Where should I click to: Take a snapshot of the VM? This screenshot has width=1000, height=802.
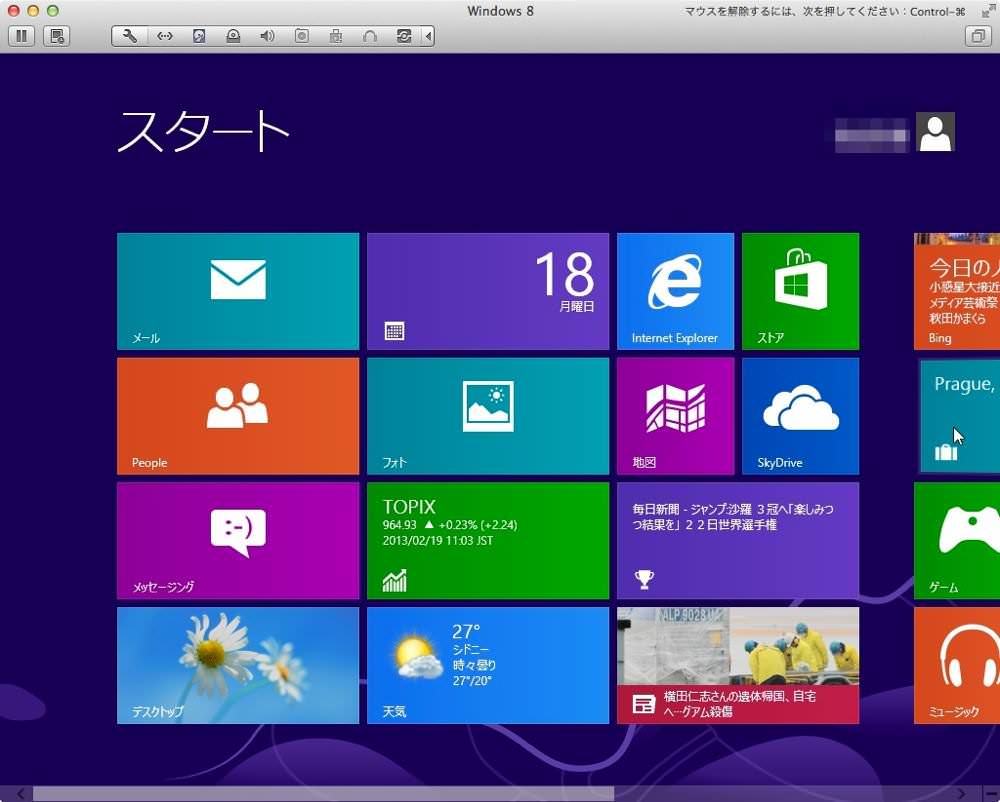click(x=57, y=36)
